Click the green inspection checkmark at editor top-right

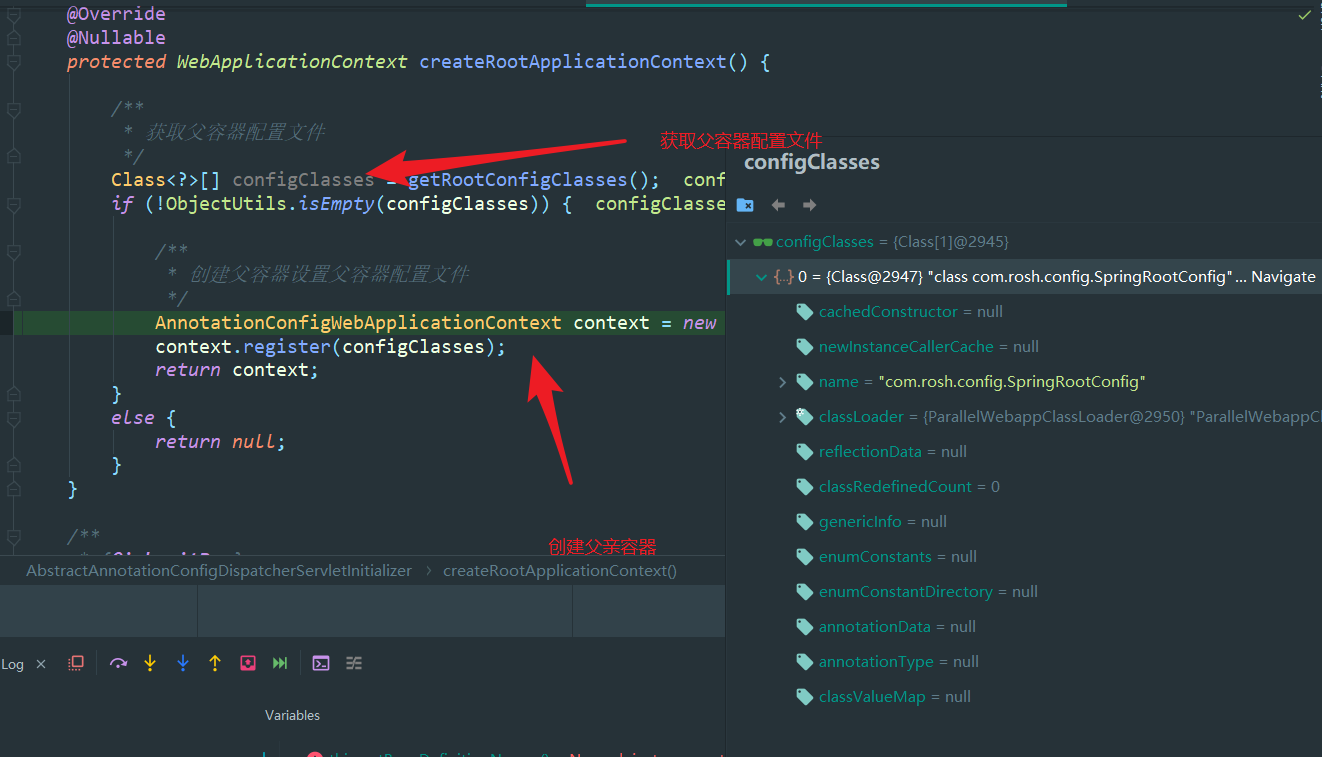pyautogui.click(x=1304, y=15)
